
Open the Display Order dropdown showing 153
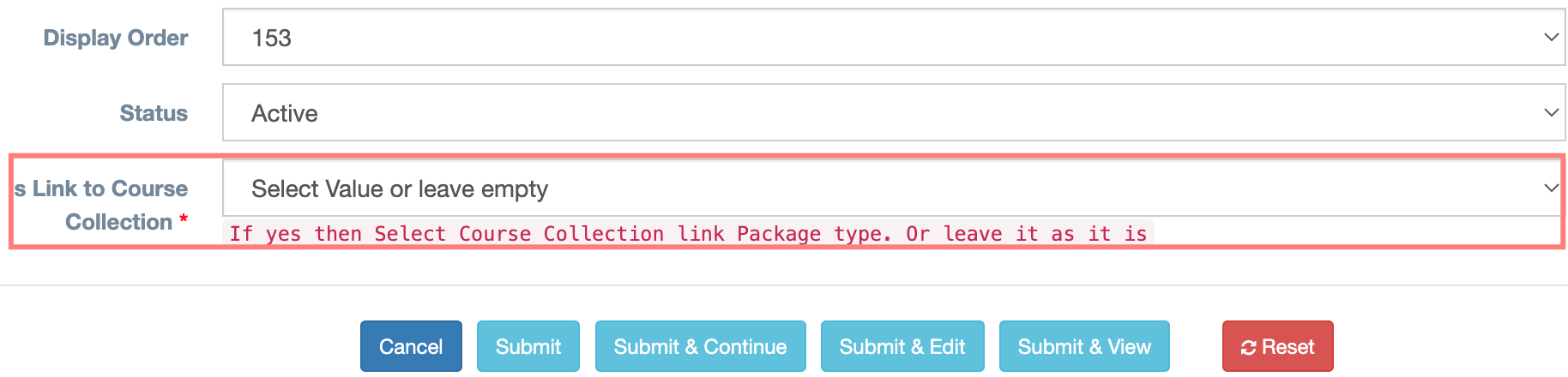[x=892, y=37]
